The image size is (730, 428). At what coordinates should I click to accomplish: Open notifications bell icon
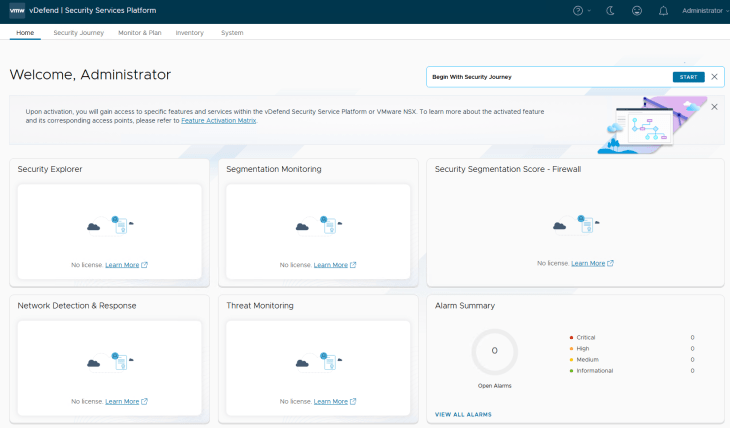[664, 10]
